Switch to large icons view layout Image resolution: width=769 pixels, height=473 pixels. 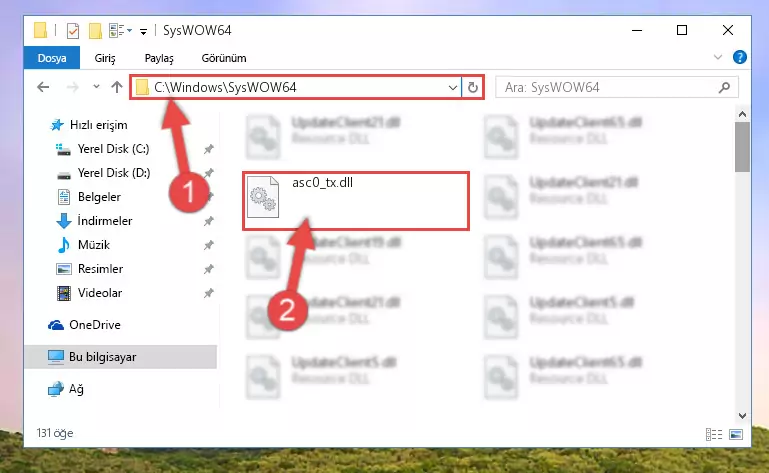point(736,434)
